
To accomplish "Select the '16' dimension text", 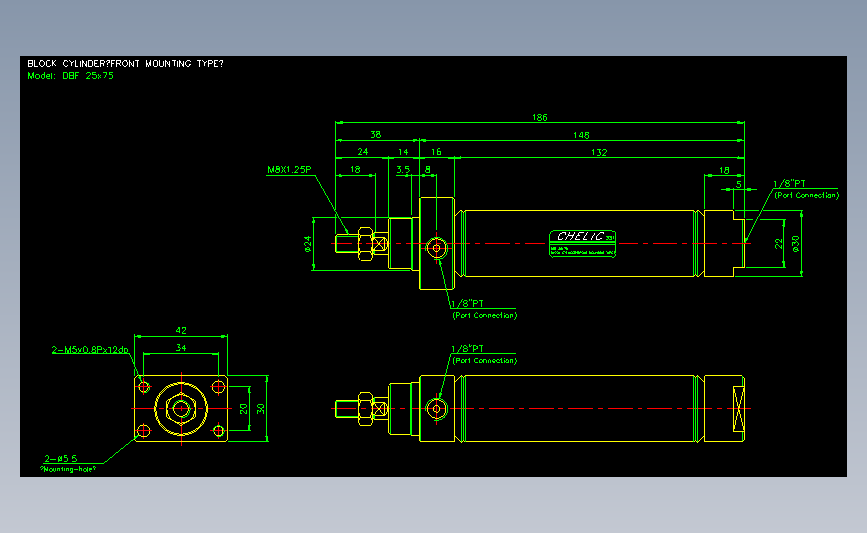I will (436, 151).
